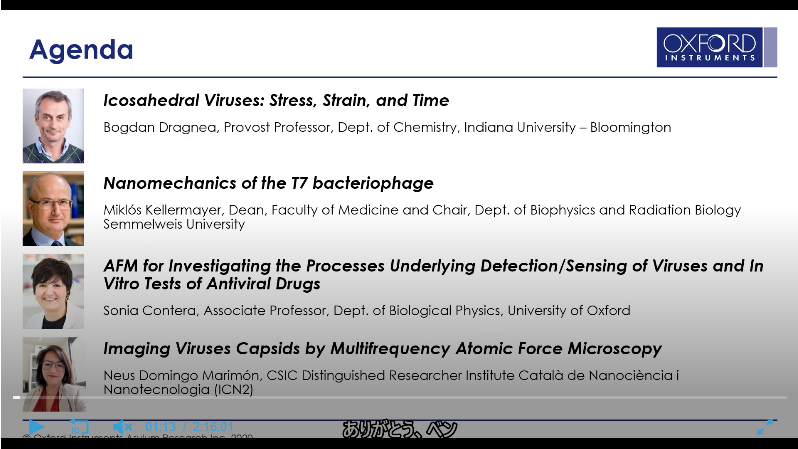Viewport: 798px width, 449px height.
Task: Click the Oxford Instruments logo
Action: [716, 47]
